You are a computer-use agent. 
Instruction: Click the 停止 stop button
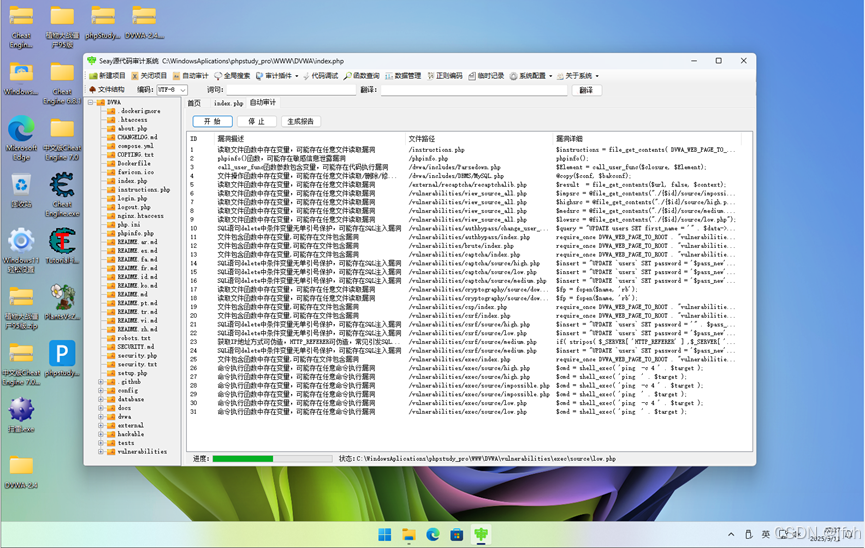tap(257, 121)
